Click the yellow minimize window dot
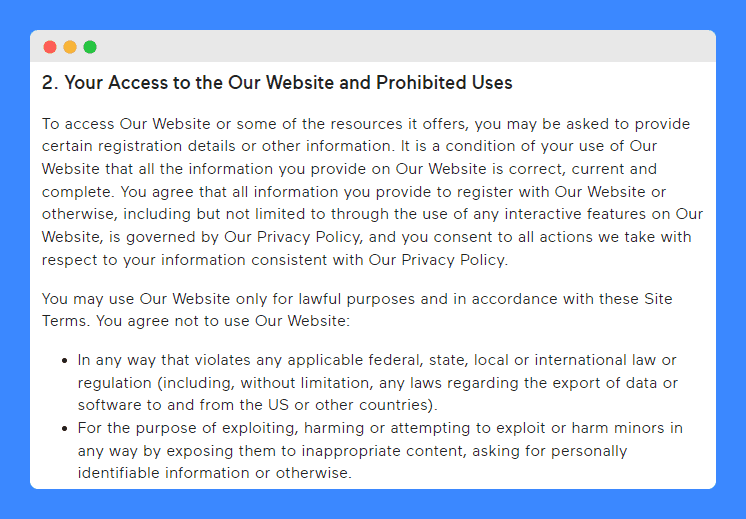Image resolution: width=746 pixels, height=519 pixels. click(70, 47)
